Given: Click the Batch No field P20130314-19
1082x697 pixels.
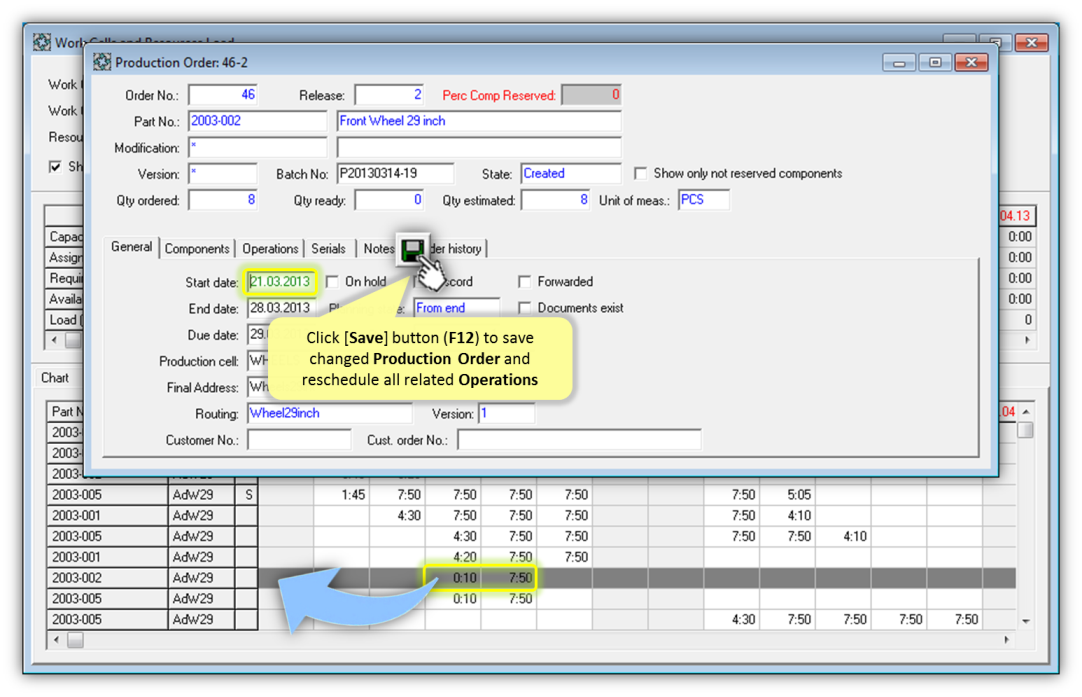Looking at the screenshot, I should (x=395, y=174).
